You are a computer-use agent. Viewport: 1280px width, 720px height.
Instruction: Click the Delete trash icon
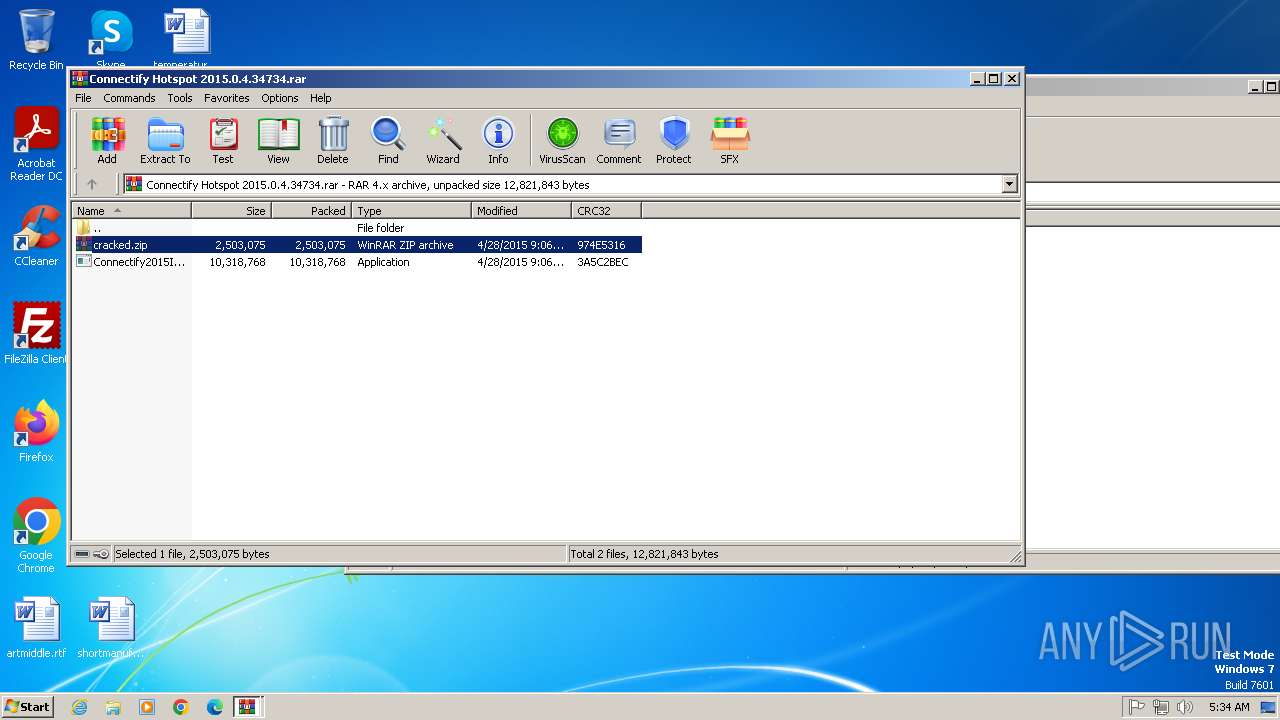pyautogui.click(x=333, y=141)
